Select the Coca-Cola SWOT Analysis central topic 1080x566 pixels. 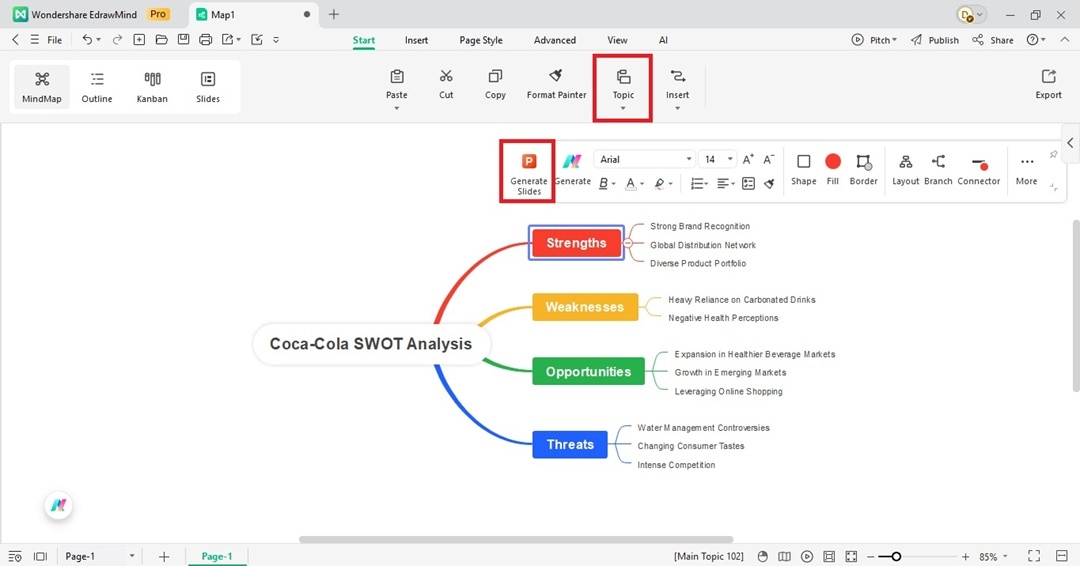click(x=371, y=344)
